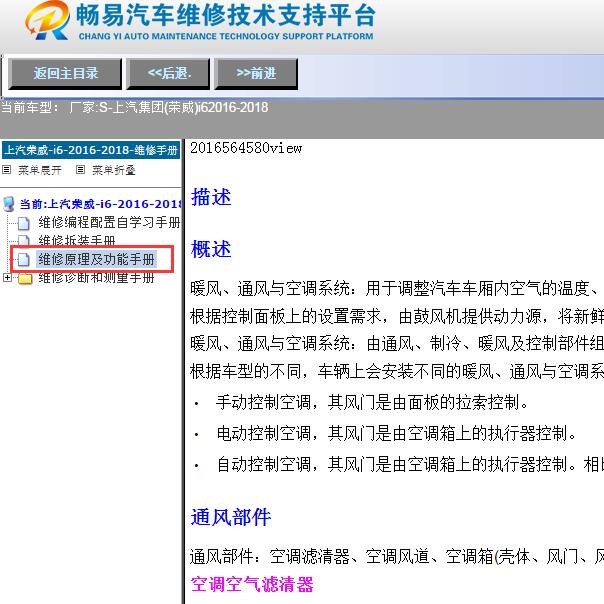The image size is (604, 604).
Task: Collapse all menus with 菜单折叠
Action: coord(114,170)
